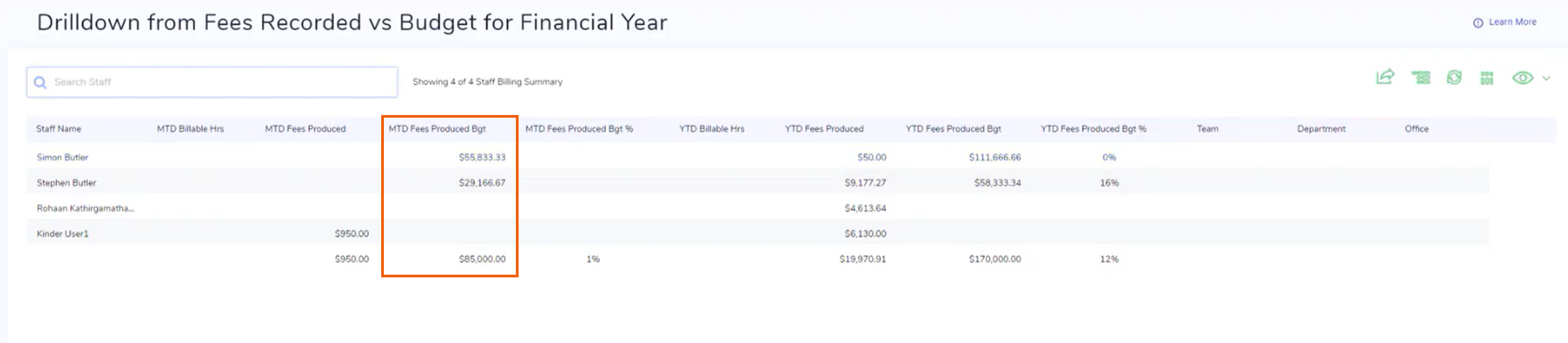Click into the Search Staff field
Image resolution: width=1568 pixels, height=343 pixels.
[217, 82]
